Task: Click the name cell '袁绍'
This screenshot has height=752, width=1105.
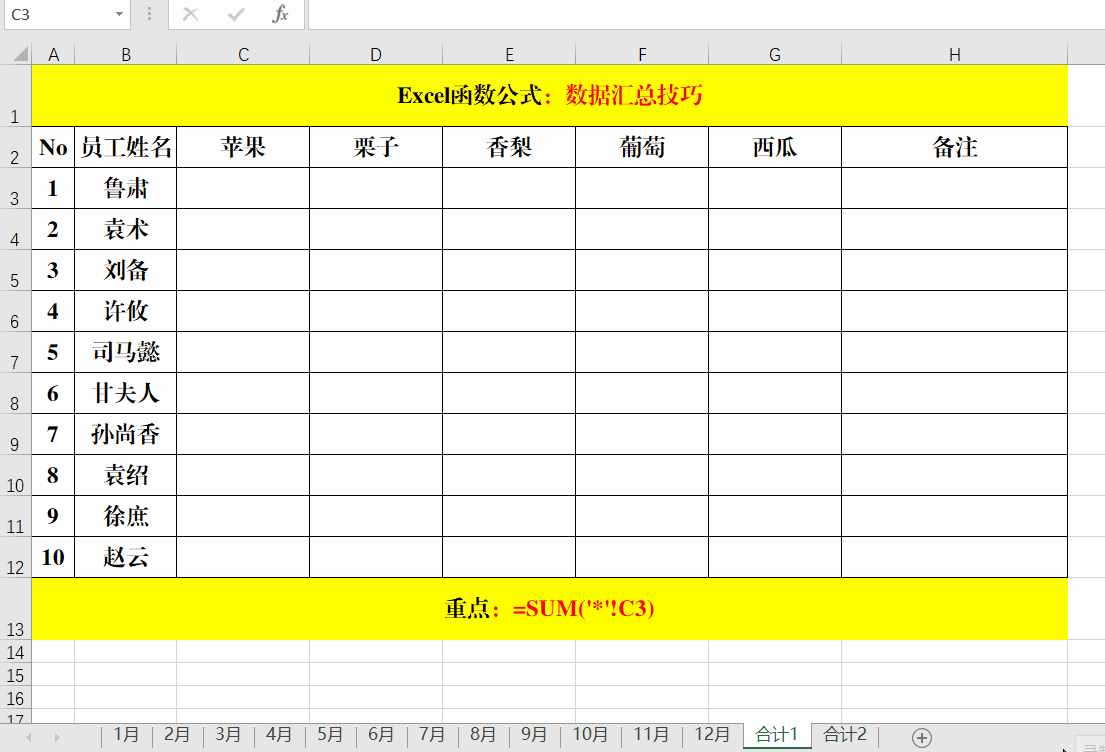Action: coord(125,475)
